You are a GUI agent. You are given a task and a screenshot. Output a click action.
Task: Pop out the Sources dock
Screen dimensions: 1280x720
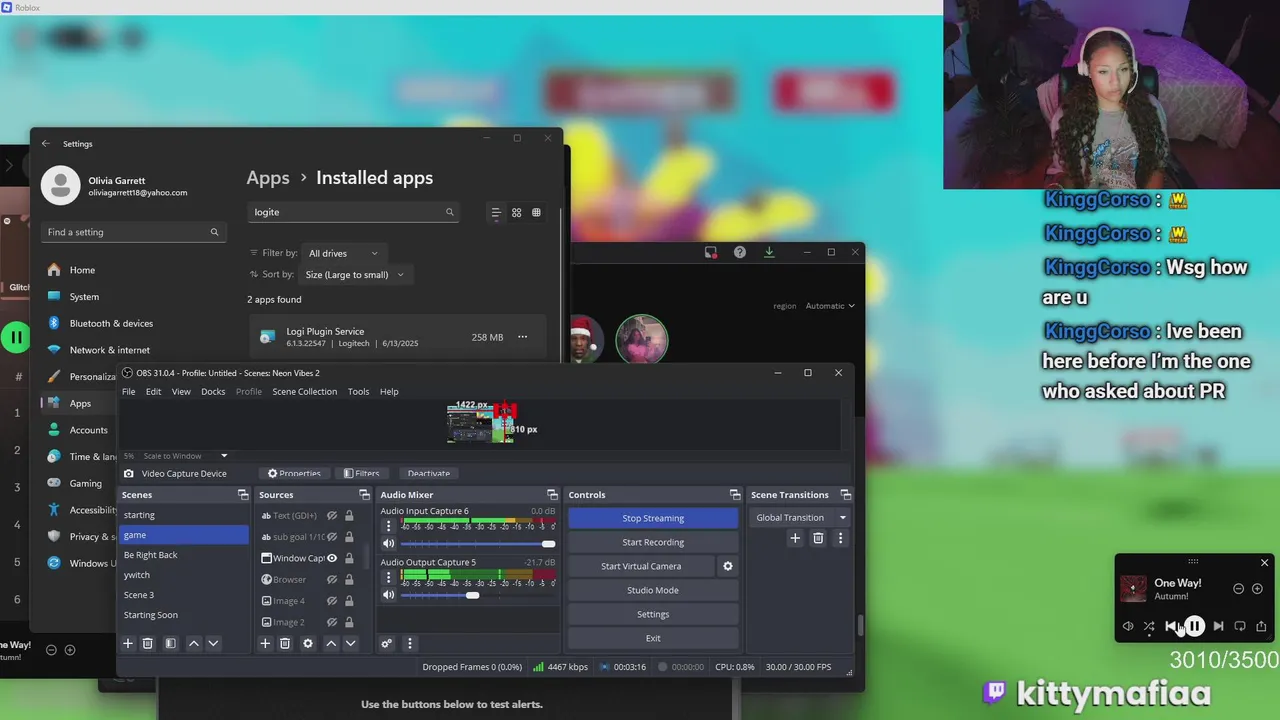tap(365, 495)
